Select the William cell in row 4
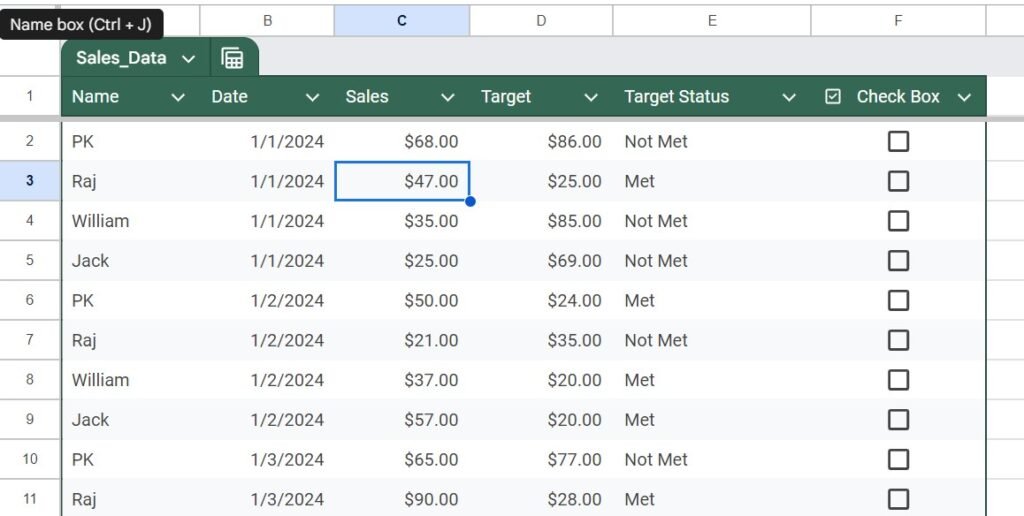The image size is (1024, 516). point(132,221)
